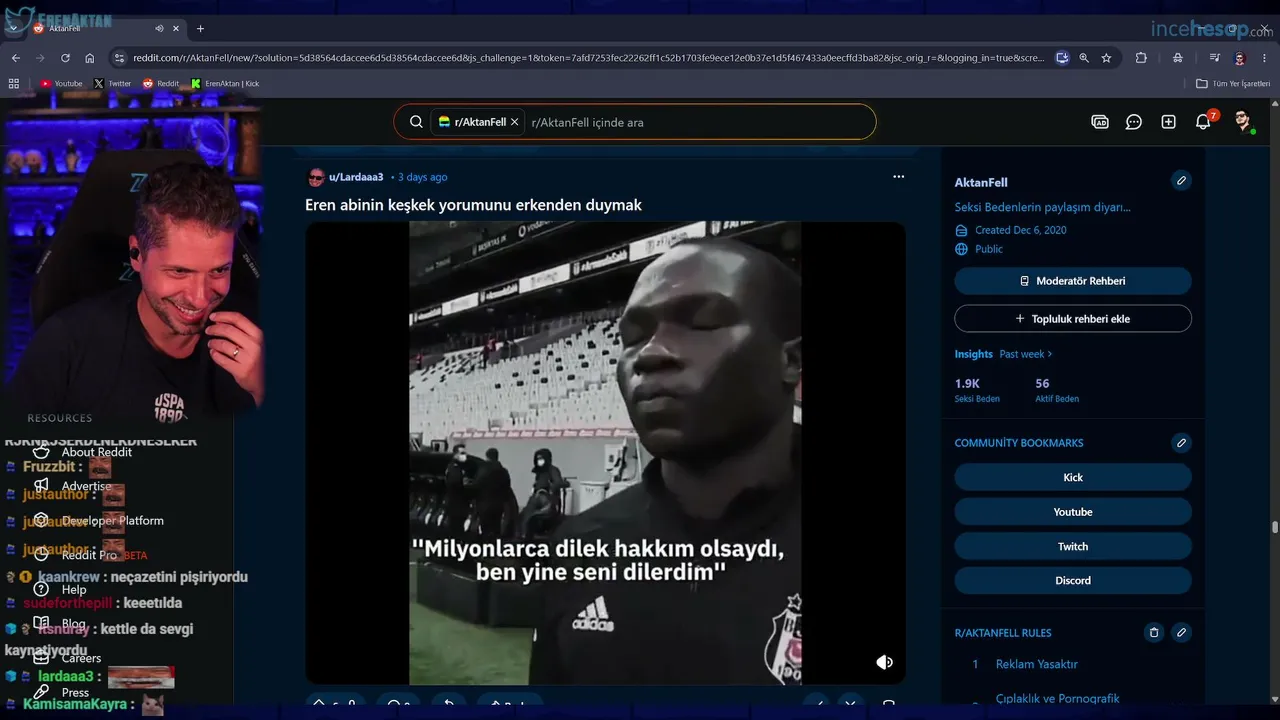Click the '56 Aktif Beden' stat
The height and width of the screenshot is (720, 1280).
click(1056, 390)
